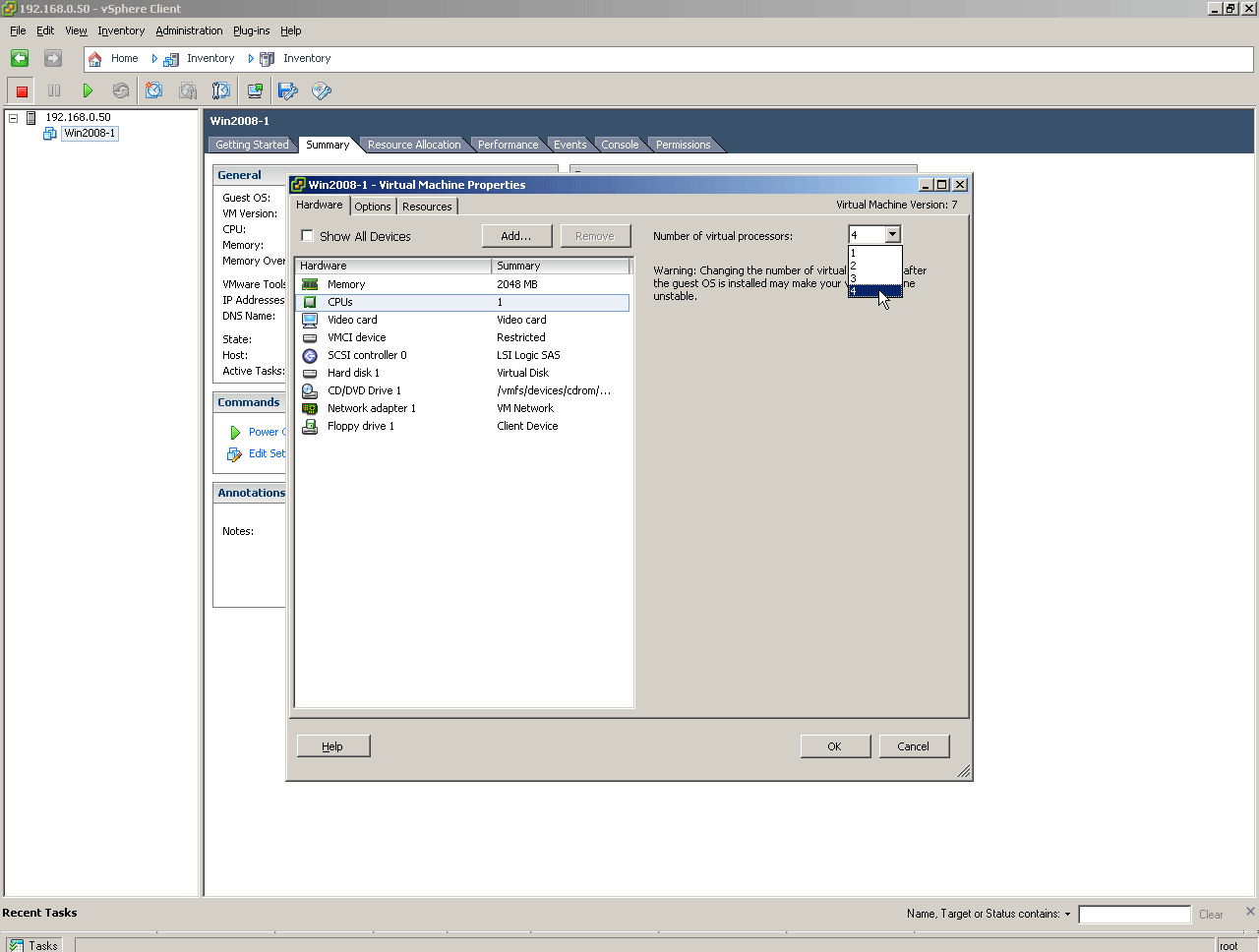Open the Name, Target or Status filter dropdown
This screenshot has width=1259, height=952.
pyautogui.click(x=1067, y=915)
